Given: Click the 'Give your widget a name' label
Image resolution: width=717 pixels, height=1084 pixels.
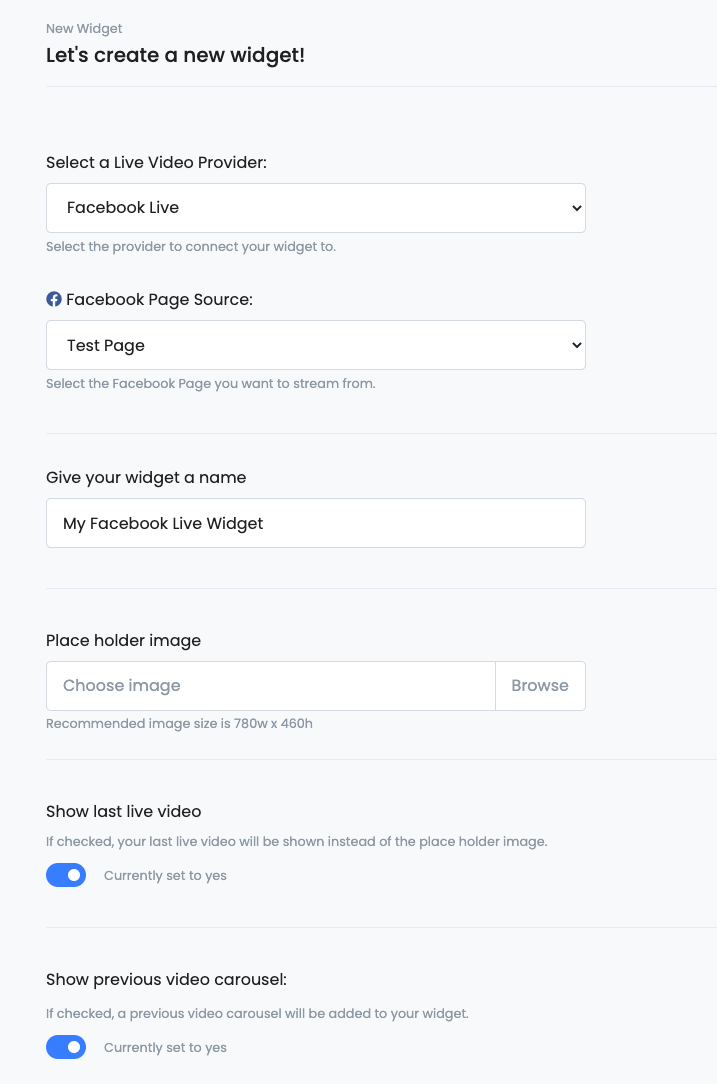Looking at the screenshot, I should (x=146, y=478).
